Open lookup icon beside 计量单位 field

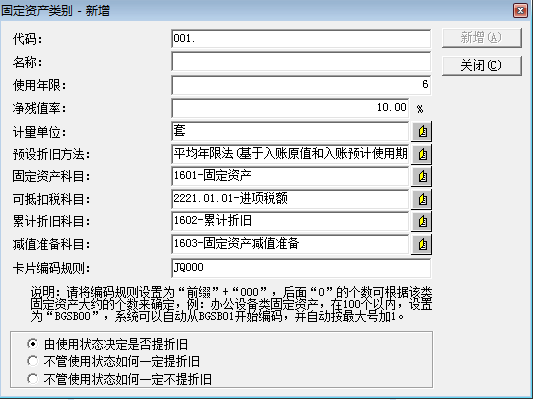point(422,131)
